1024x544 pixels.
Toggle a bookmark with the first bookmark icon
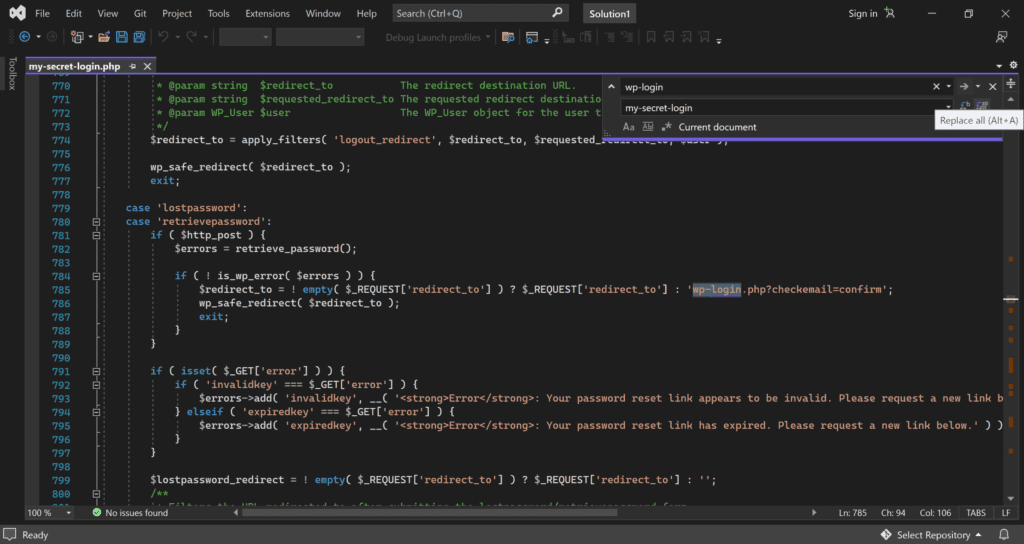(651, 37)
